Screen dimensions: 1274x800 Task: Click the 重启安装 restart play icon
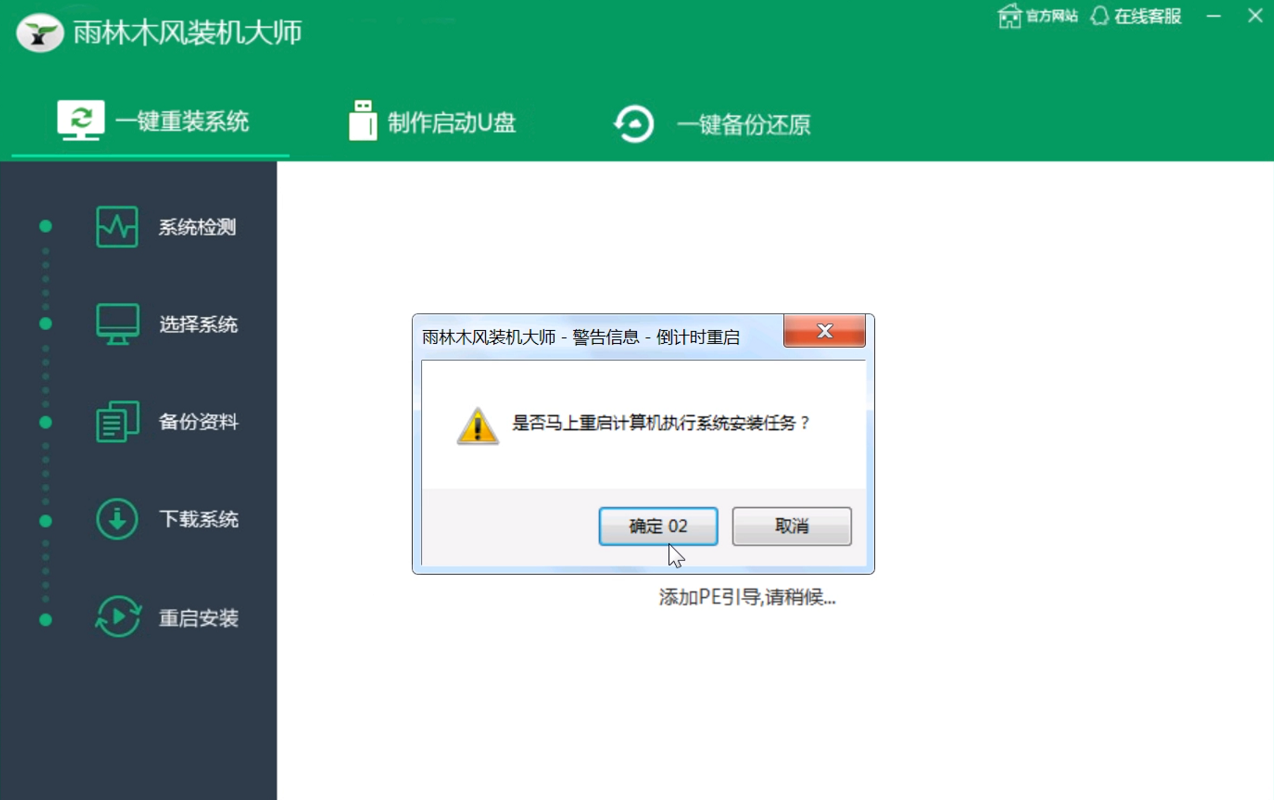(118, 617)
